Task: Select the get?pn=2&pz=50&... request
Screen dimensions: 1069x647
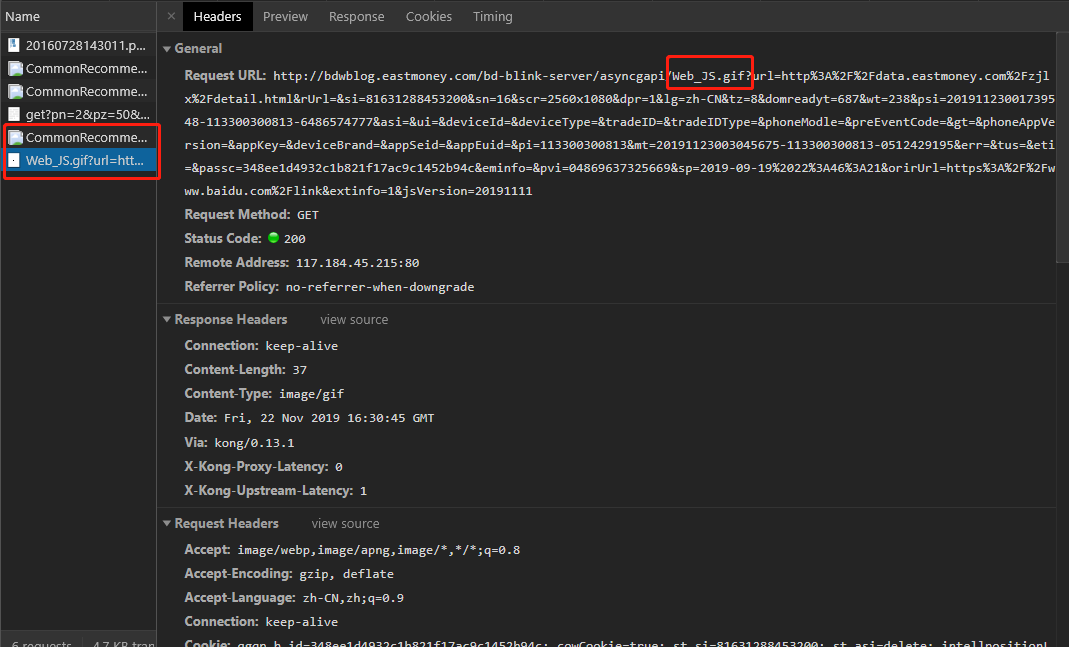Action: tap(78, 115)
